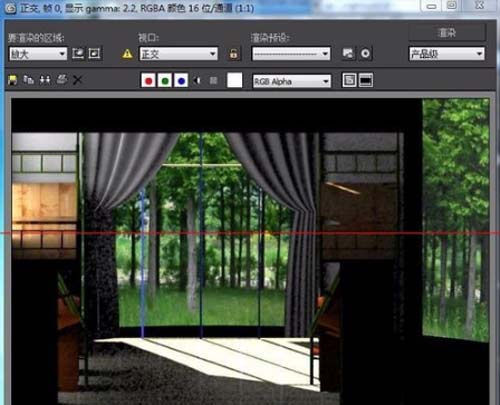Image resolution: width=500 pixels, height=405 pixels.
Task: Open the Render Setup dialog icon
Action: [x=348, y=53]
